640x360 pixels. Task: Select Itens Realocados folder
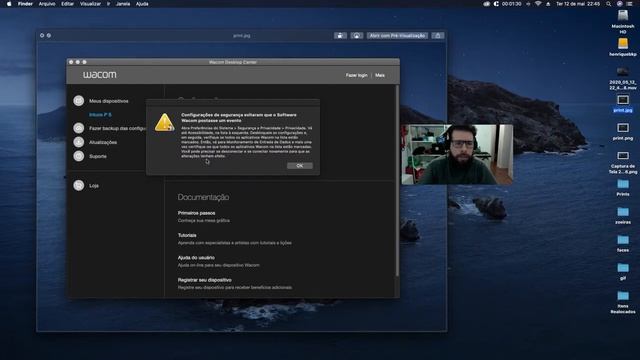[x=622, y=302]
